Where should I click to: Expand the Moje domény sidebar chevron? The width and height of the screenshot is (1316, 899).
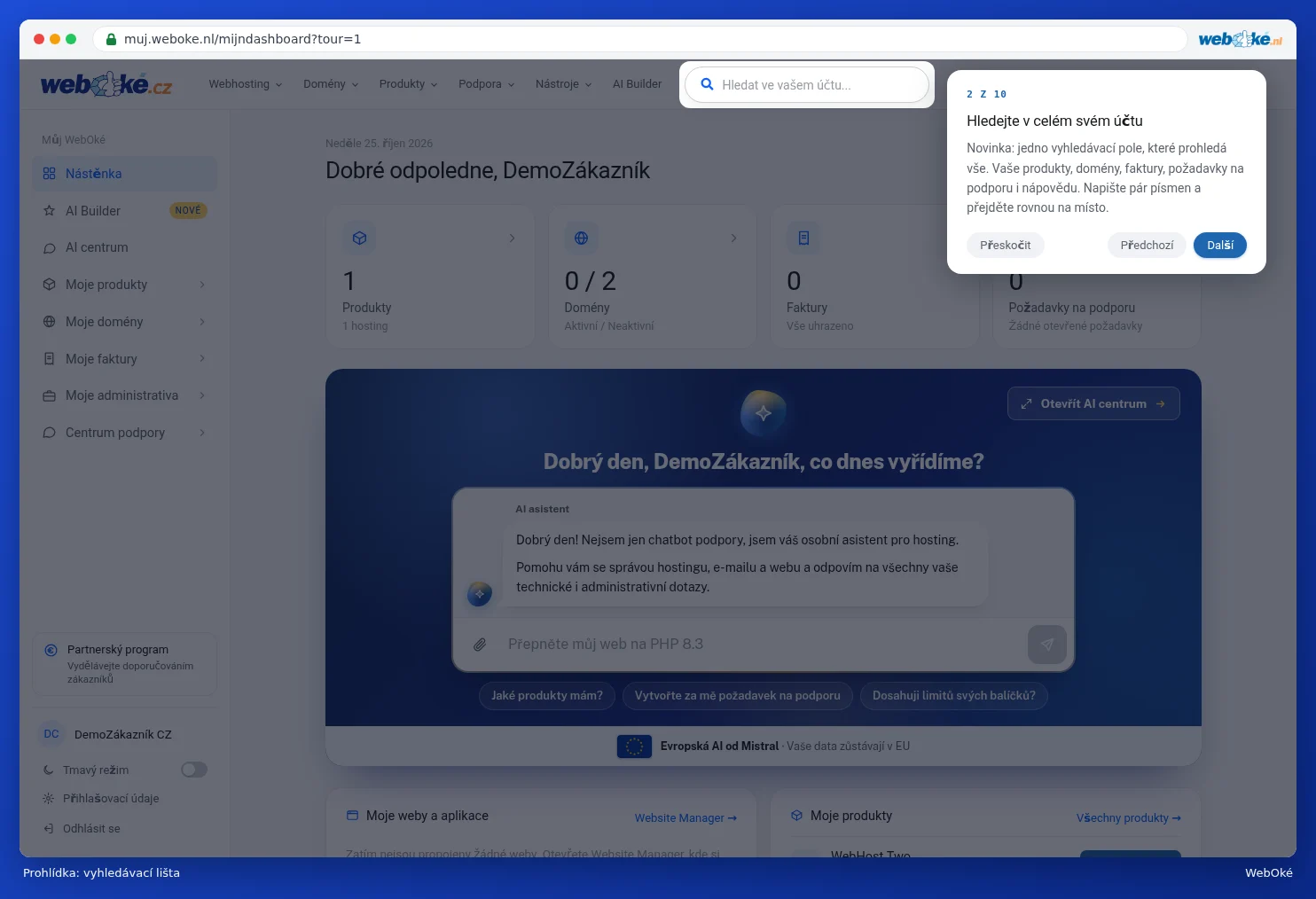[x=202, y=322]
